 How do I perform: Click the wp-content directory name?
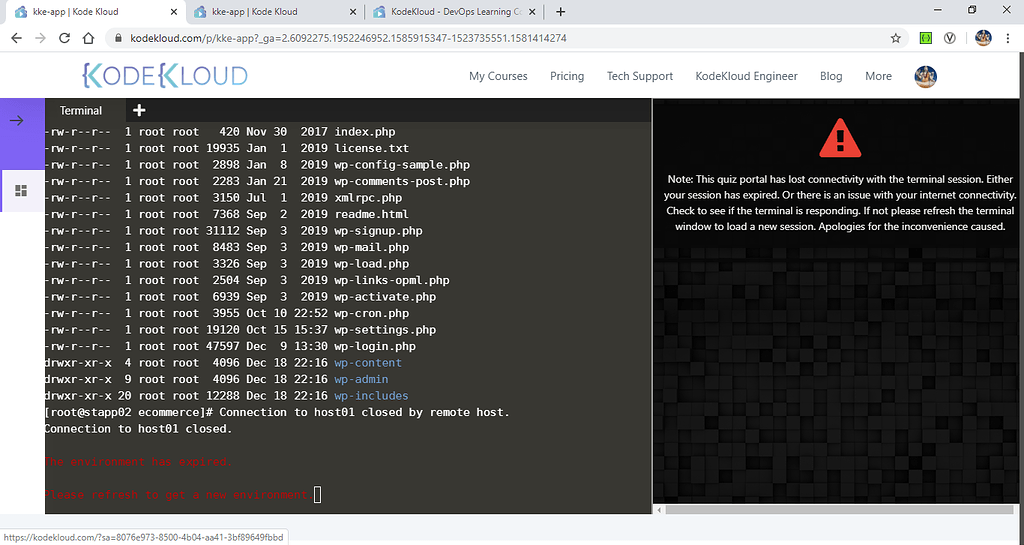368,363
